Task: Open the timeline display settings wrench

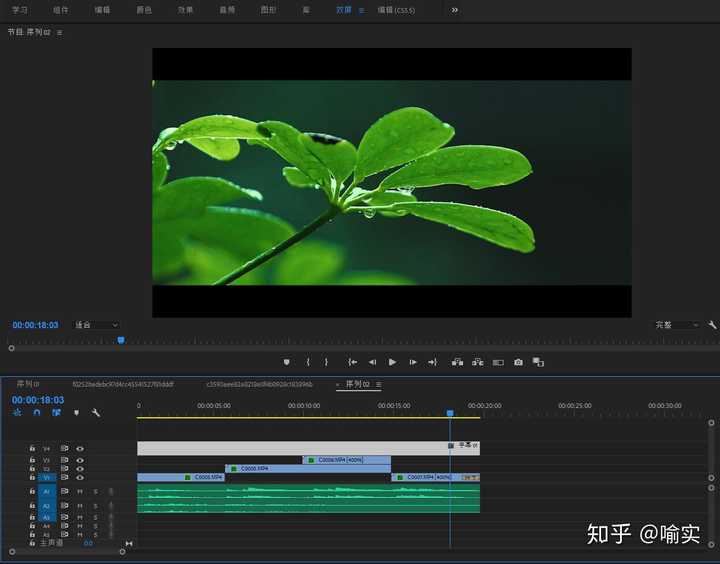Action: click(96, 412)
